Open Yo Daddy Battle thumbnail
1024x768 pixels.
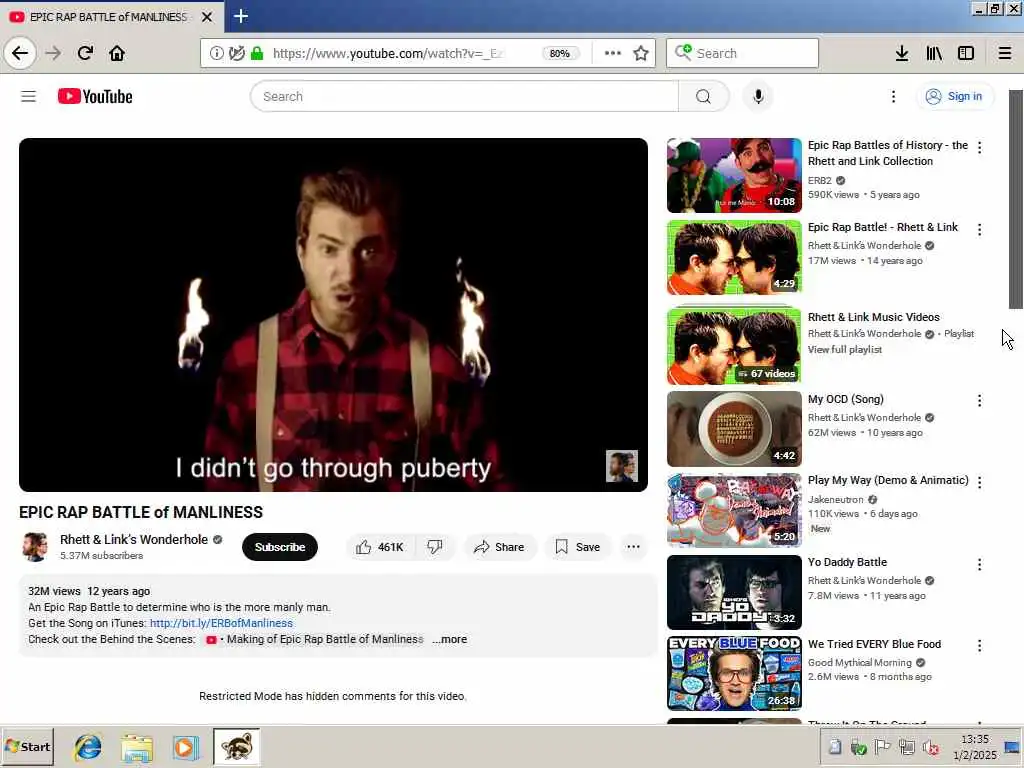click(734, 592)
